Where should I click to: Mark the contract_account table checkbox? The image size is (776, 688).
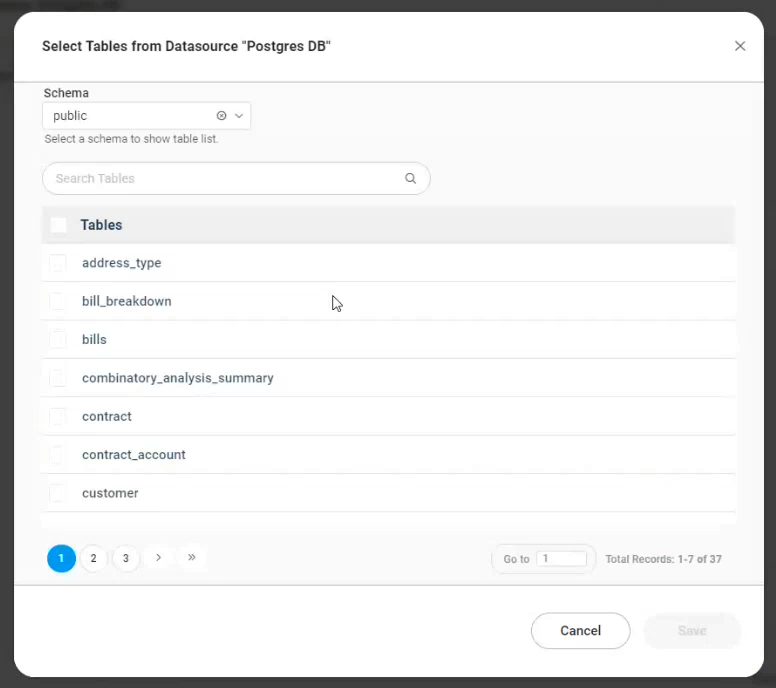[58, 455]
